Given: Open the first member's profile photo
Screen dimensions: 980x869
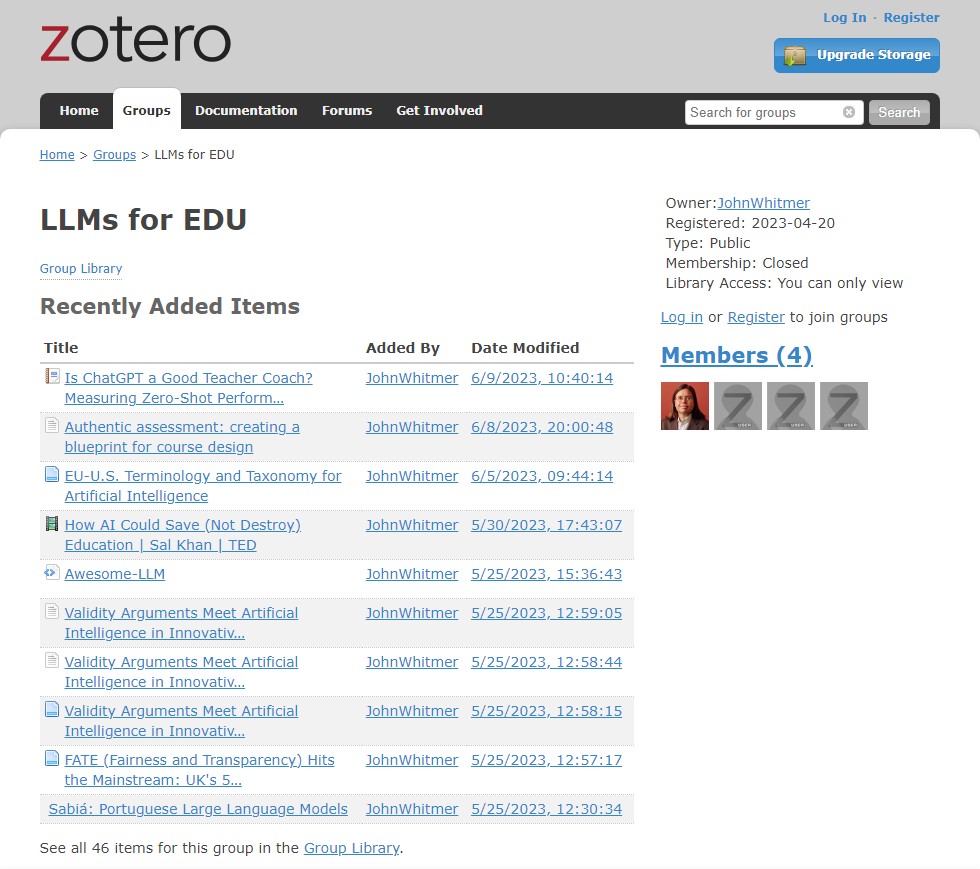Looking at the screenshot, I should coord(685,406).
